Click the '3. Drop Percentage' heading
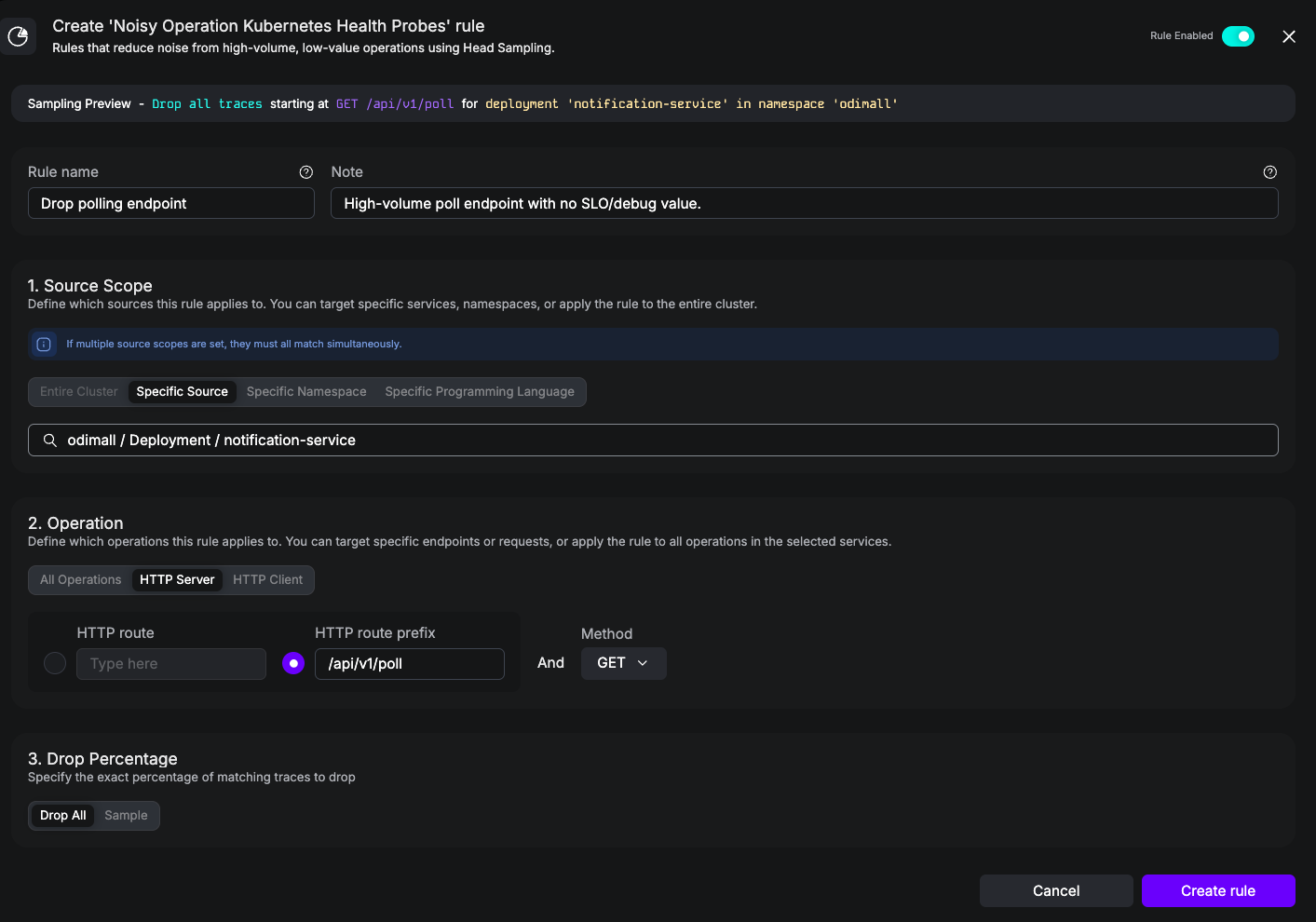Viewport: 1316px width, 922px height. click(x=102, y=759)
